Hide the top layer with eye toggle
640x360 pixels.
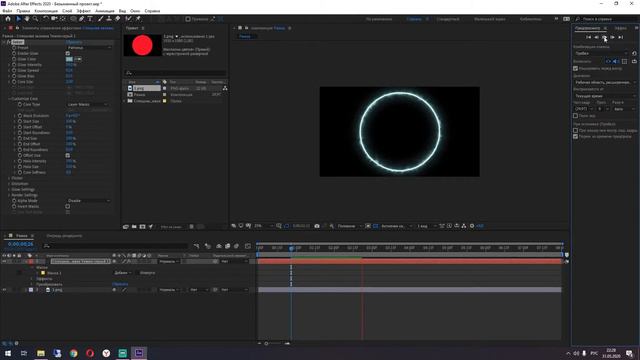pyautogui.click(x=4, y=261)
